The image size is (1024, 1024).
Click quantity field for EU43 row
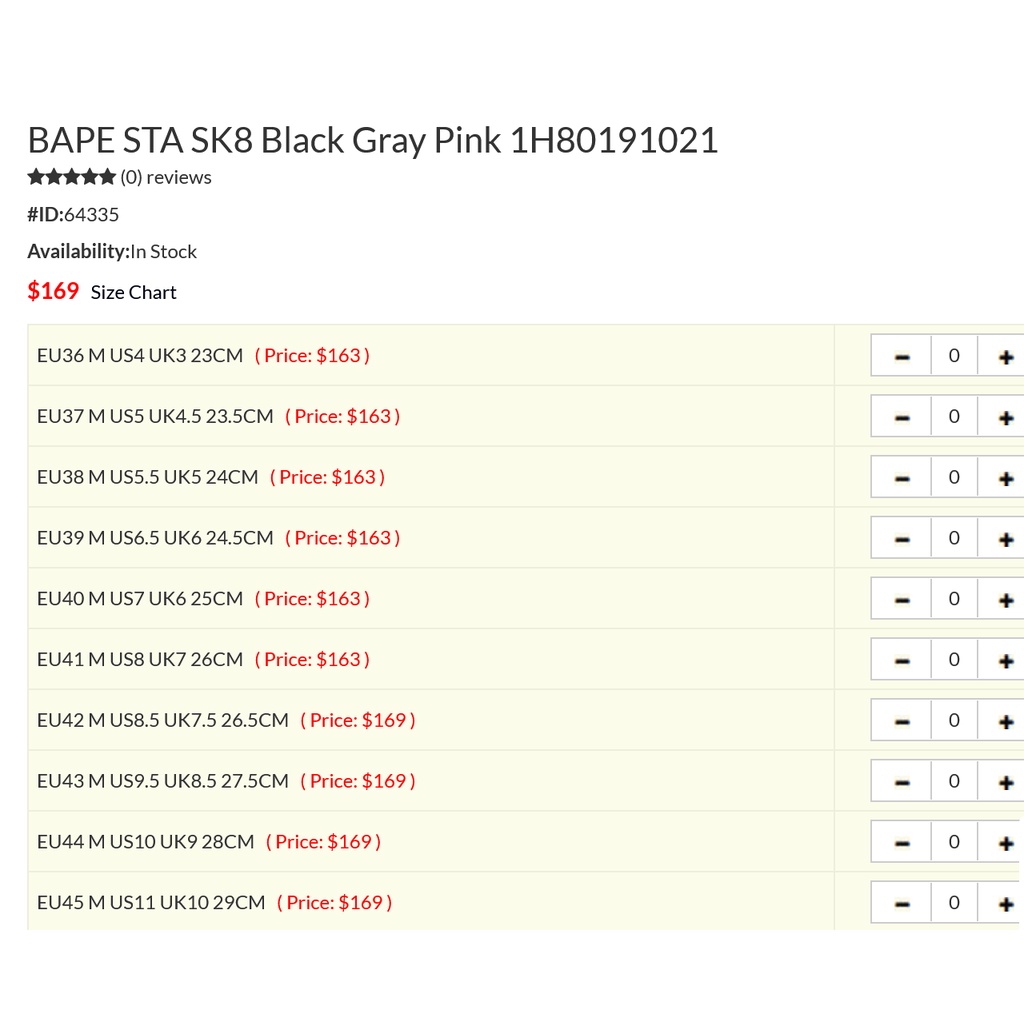[x=954, y=781]
